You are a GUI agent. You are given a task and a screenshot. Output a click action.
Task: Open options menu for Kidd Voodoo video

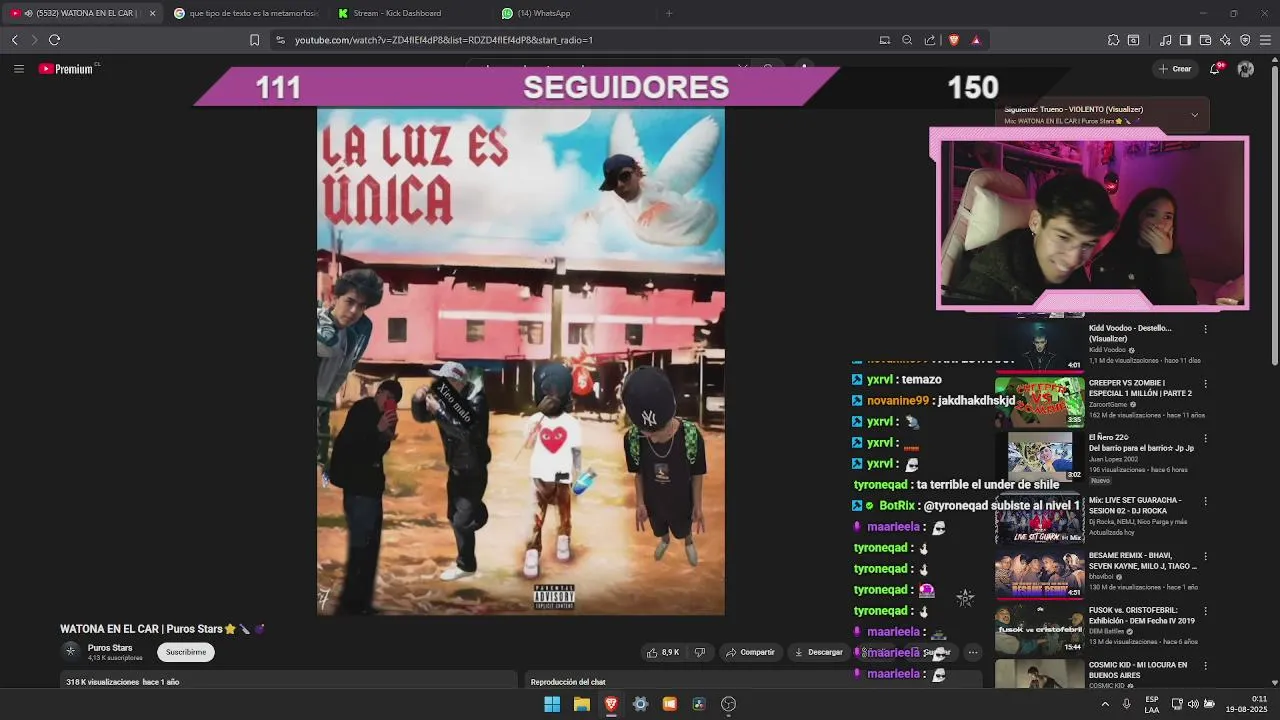(1205, 329)
